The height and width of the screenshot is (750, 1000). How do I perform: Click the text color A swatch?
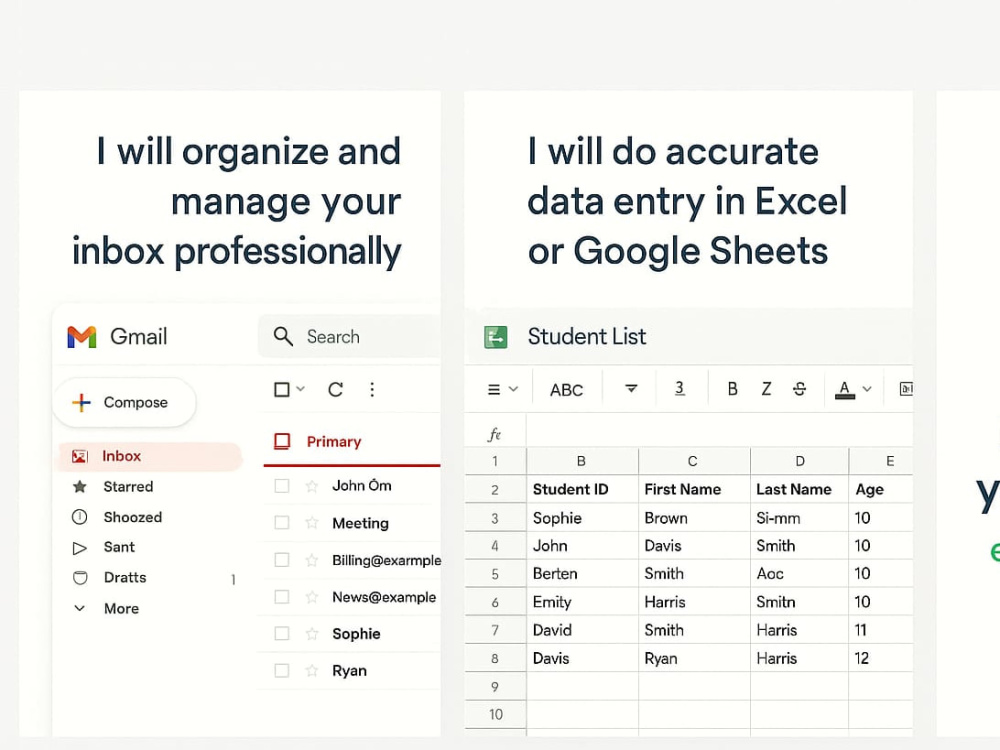click(844, 390)
